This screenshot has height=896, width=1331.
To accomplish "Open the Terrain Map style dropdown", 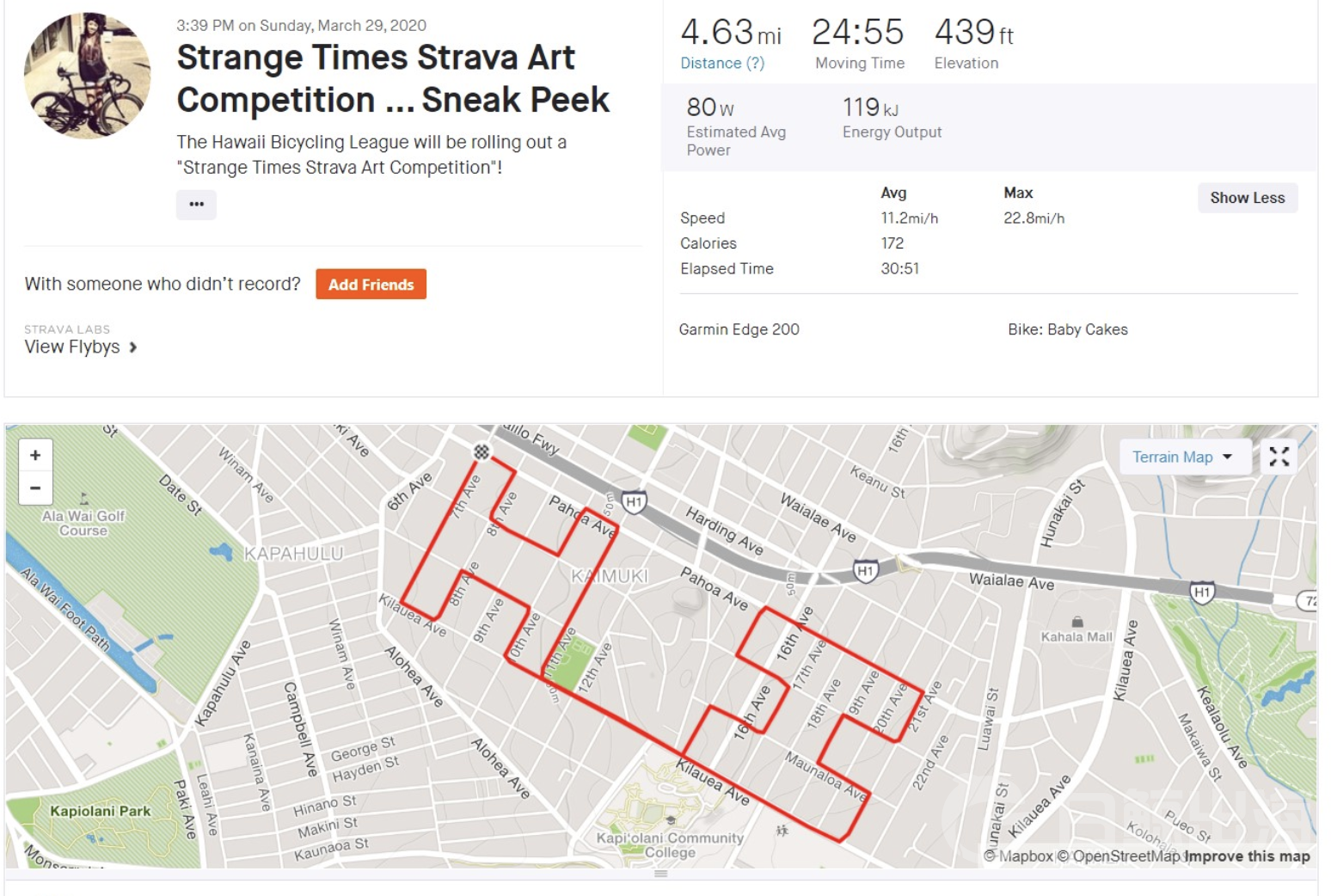I will tap(1181, 457).
